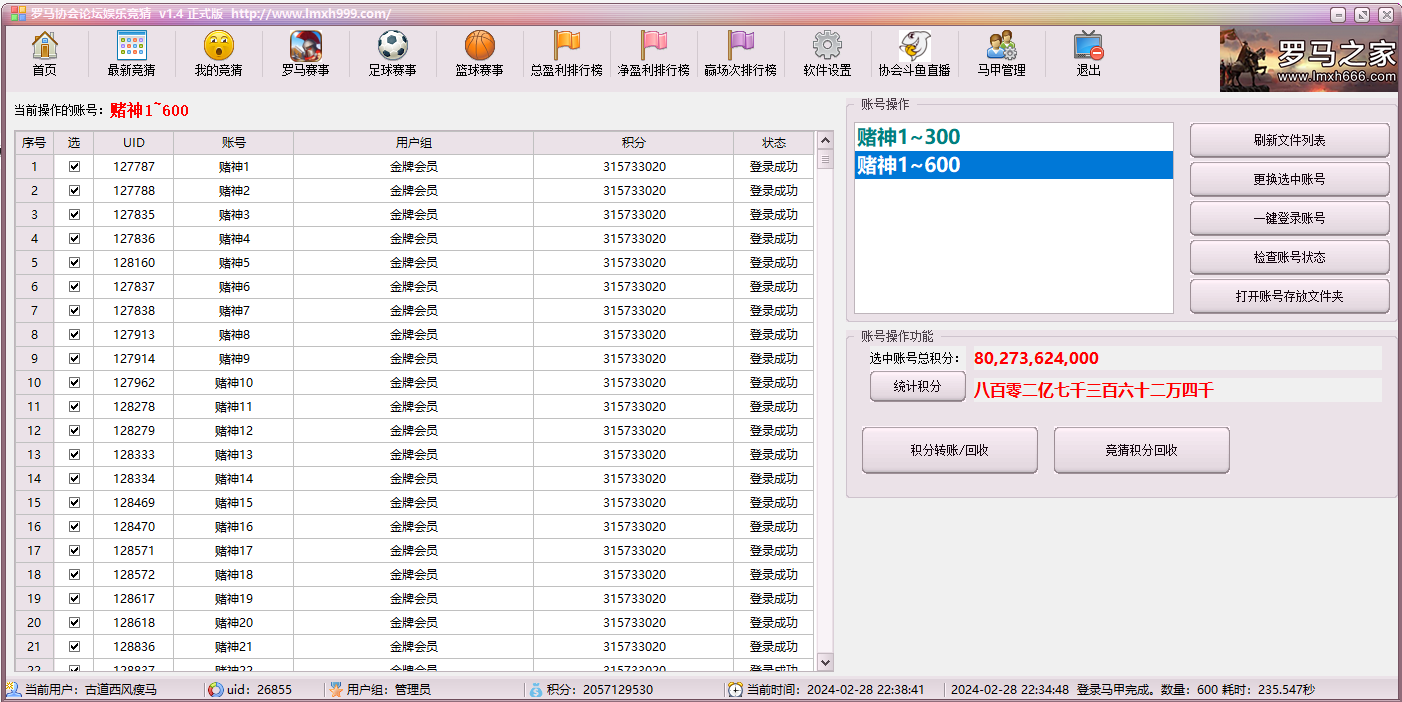Click the 一键登录账号 button
Viewport: 1402px width, 702px height.
tap(1289, 218)
